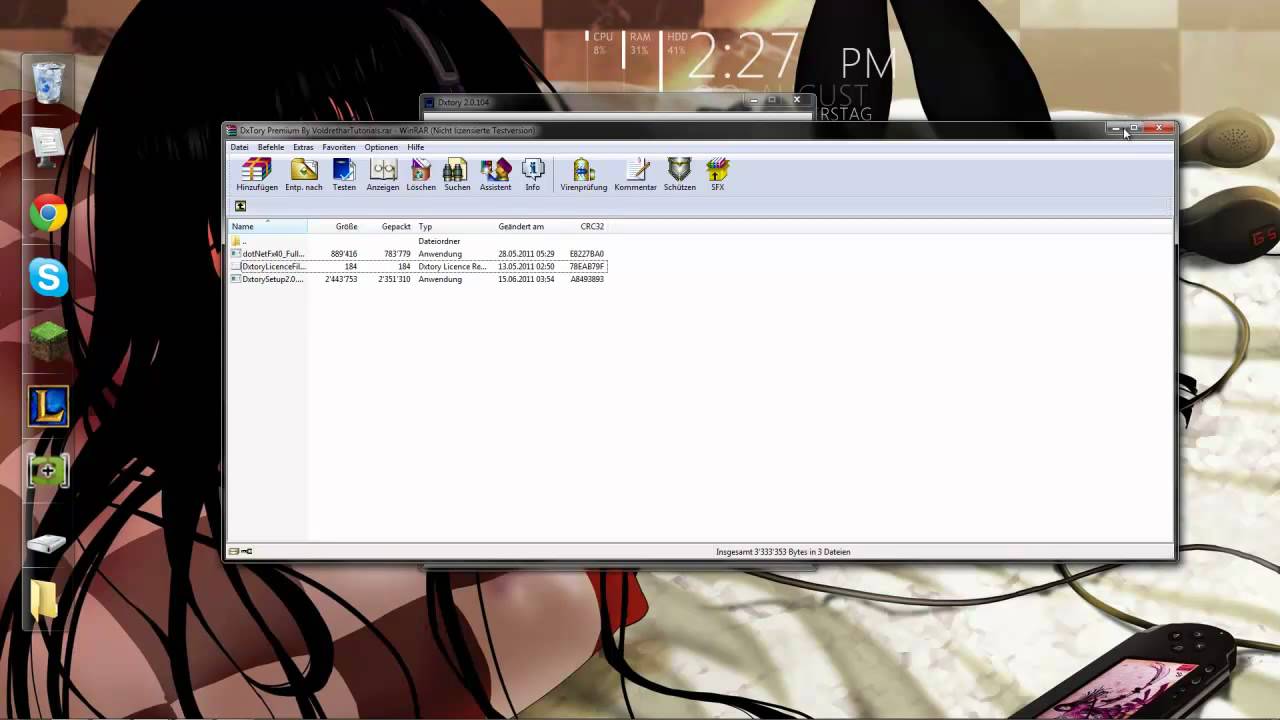Select the DxtorySetup2.0... file row
The width and height of the screenshot is (1280, 720).
pos(418,279)
